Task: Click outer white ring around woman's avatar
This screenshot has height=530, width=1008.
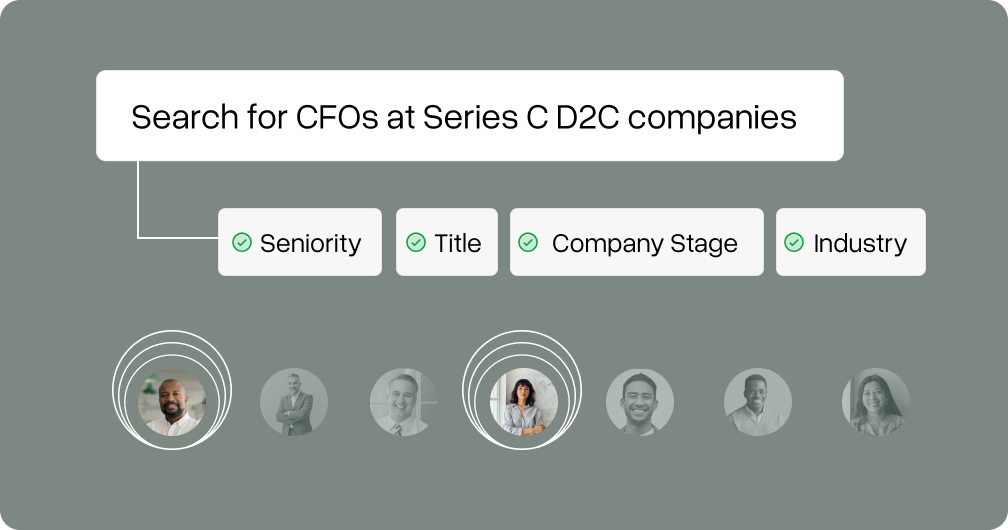Action: point(522,331)
